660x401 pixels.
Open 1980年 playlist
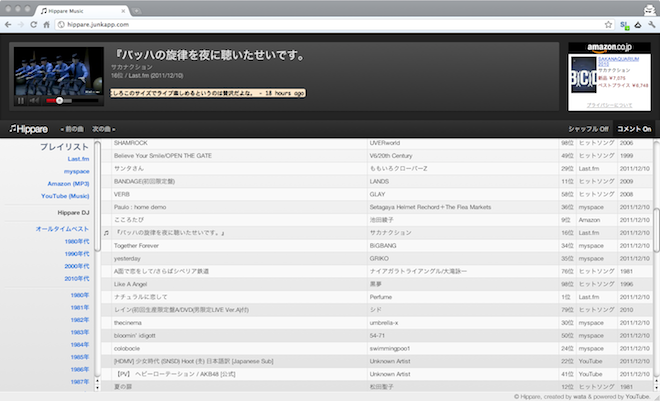click(x=80, y=295)
